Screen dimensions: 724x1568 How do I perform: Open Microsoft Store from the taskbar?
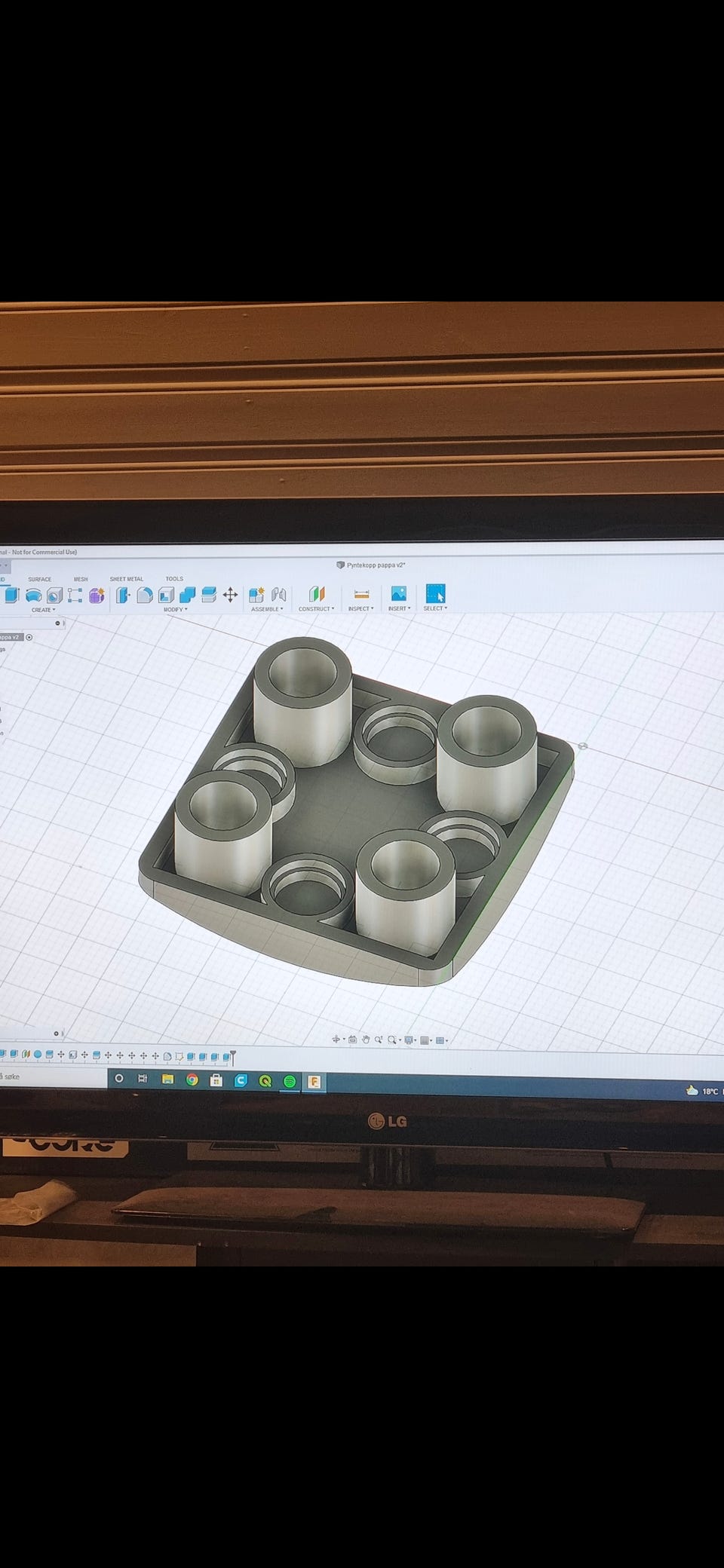click(x=216, y=1080)
